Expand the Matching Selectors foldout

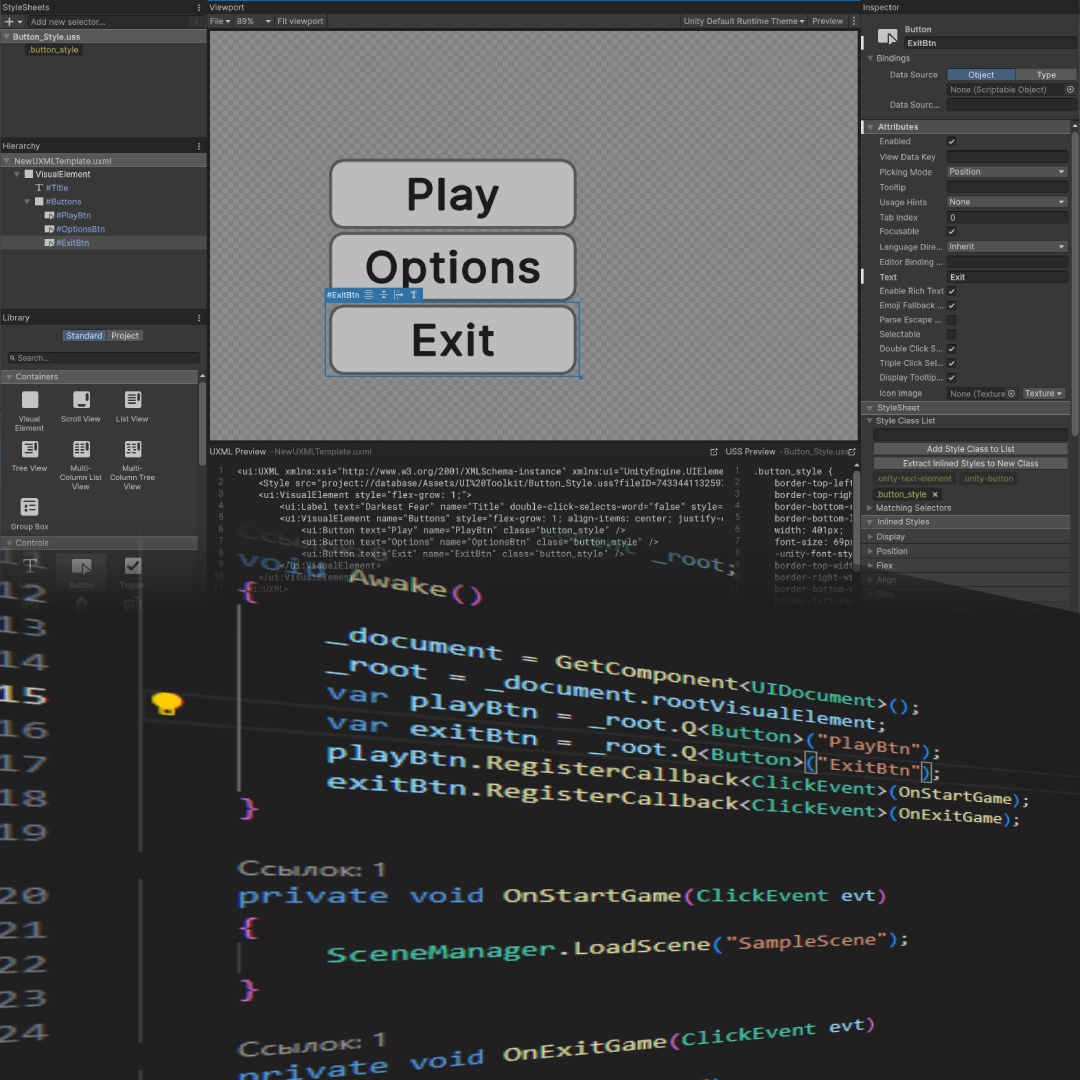[870, 508]
